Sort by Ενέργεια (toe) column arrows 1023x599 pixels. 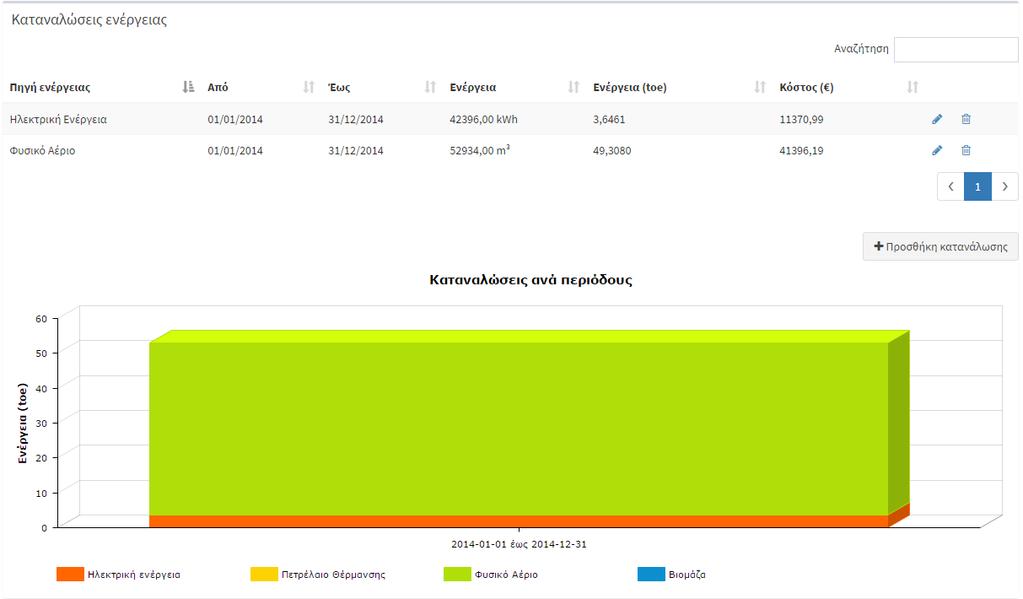coord(759,87)
